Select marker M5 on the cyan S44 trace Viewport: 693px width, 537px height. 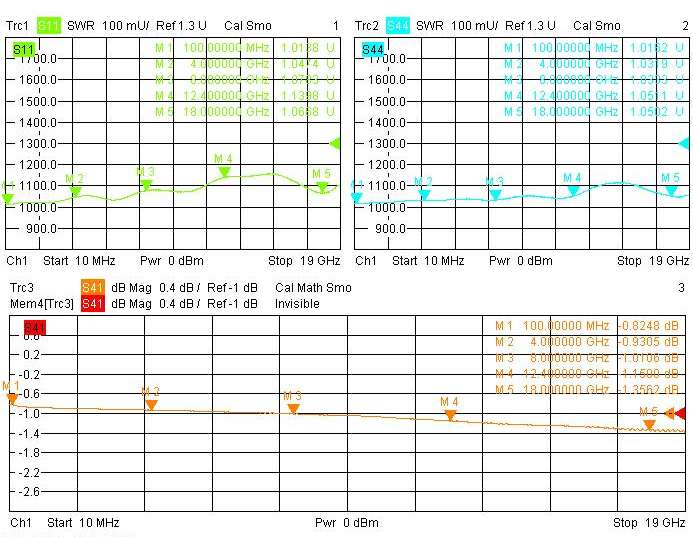(670, 190)
